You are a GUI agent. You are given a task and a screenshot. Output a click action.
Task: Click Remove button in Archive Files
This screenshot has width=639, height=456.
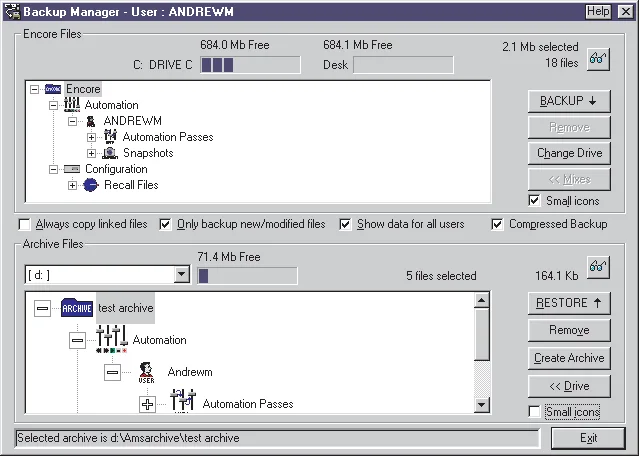click(x=569, y=330)
